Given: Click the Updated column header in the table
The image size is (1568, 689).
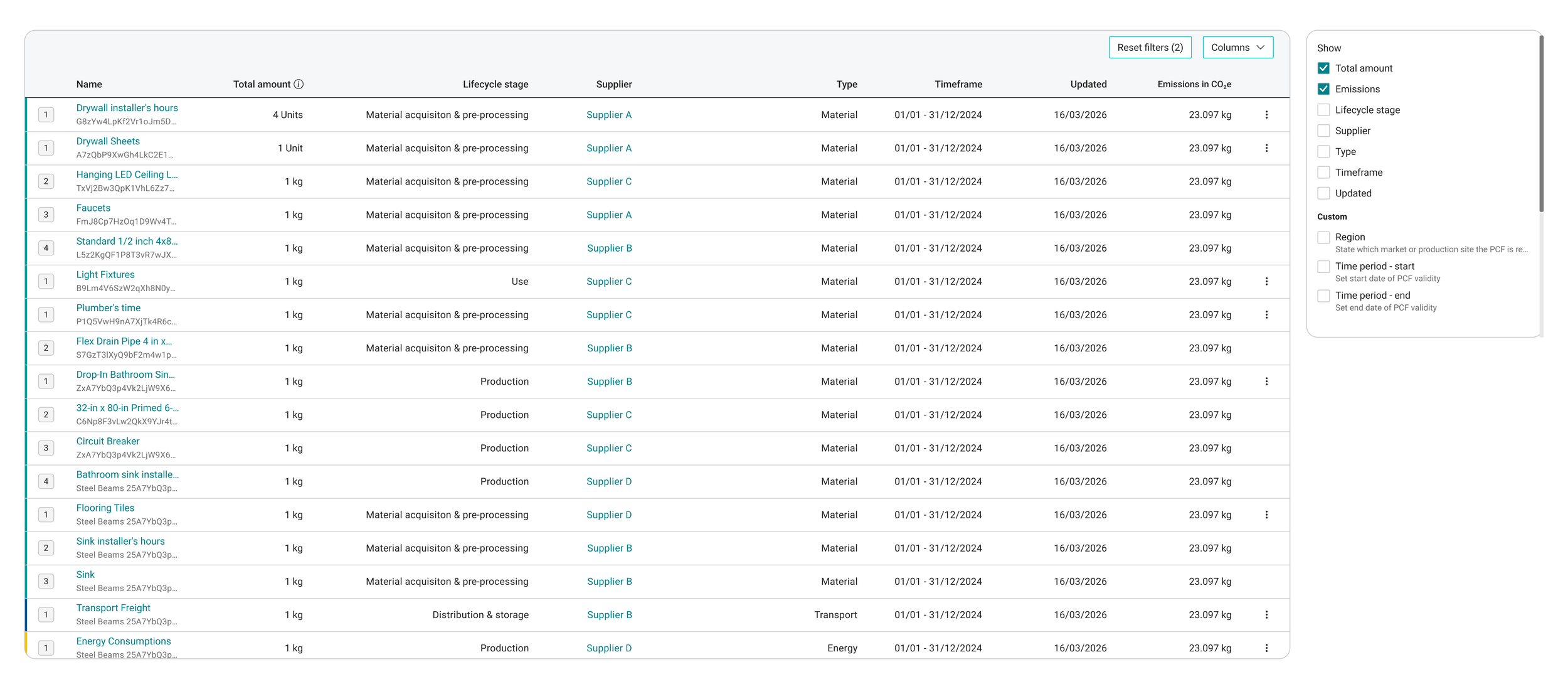Looking at the screenshot, I should pos(1088,84).
